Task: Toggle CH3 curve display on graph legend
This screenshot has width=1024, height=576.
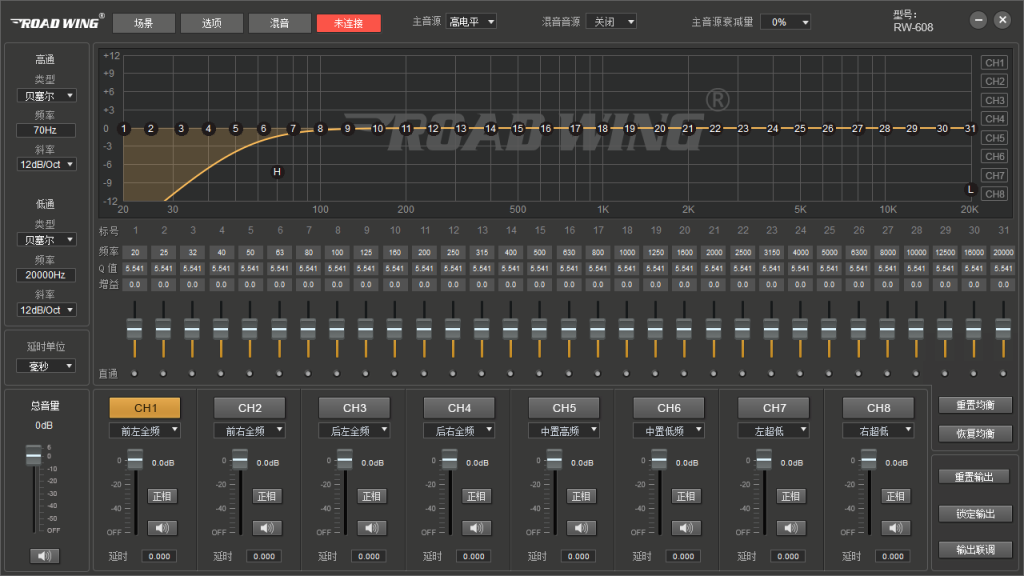Action: tap(995, 101)
